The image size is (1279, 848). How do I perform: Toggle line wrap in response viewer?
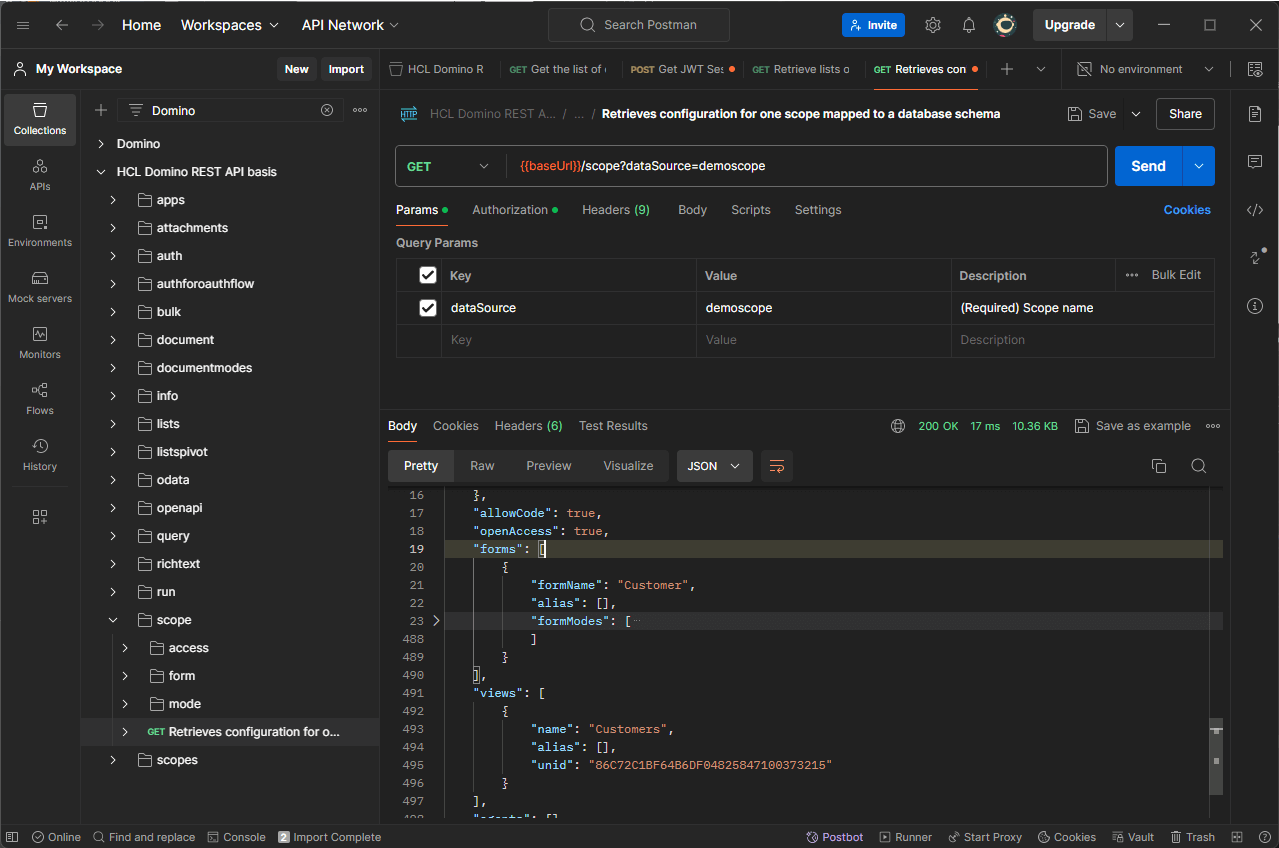(776, 466)
